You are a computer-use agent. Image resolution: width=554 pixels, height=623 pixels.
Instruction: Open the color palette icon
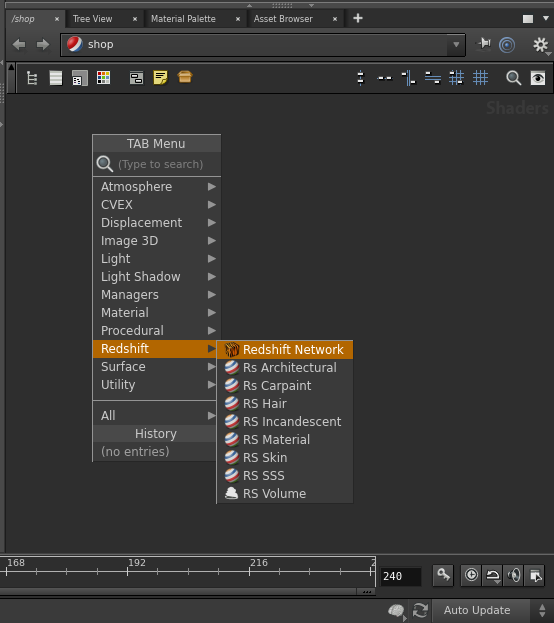click(x=103, y=78)
